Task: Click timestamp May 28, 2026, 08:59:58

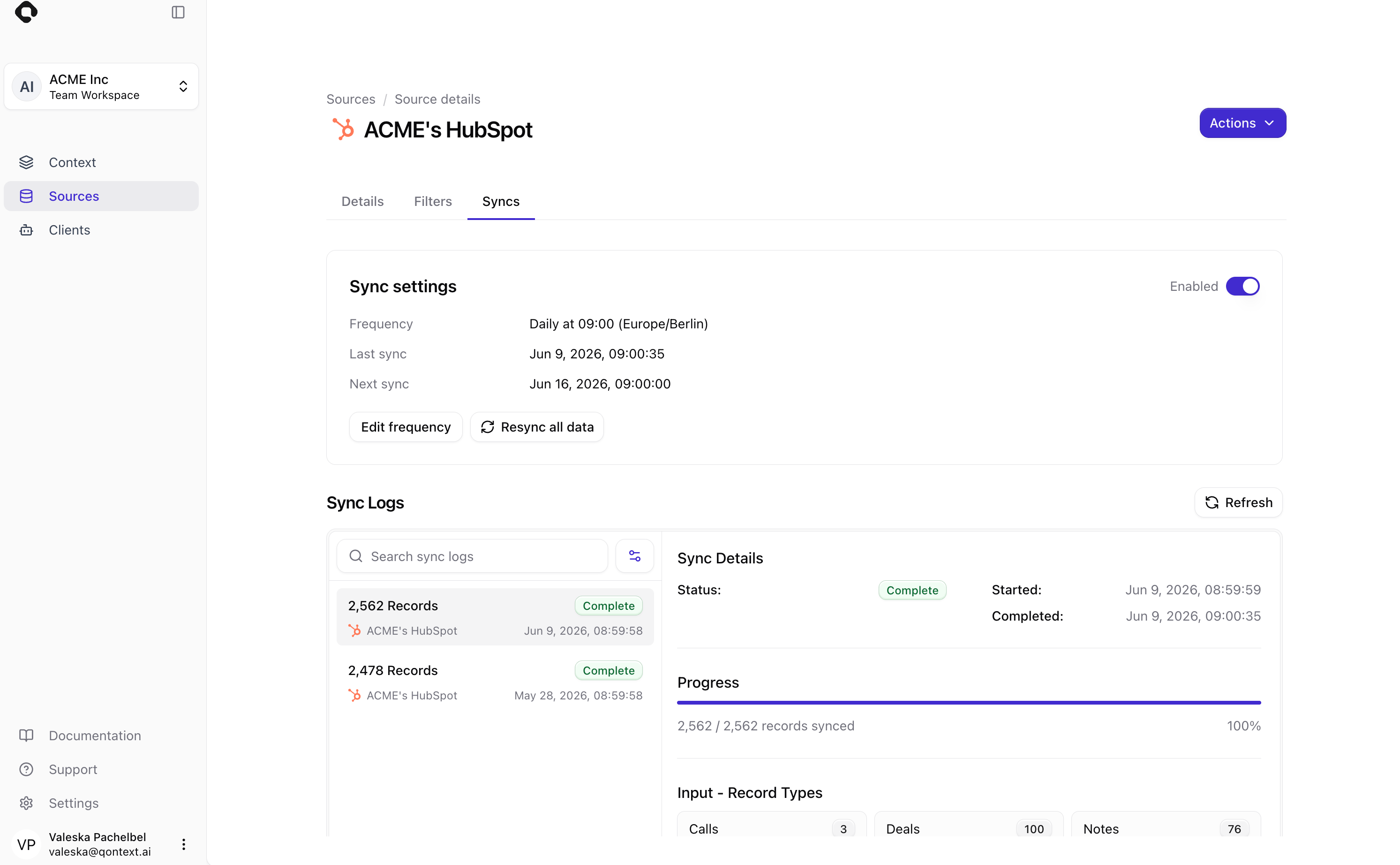Action: tap(579, 695)
